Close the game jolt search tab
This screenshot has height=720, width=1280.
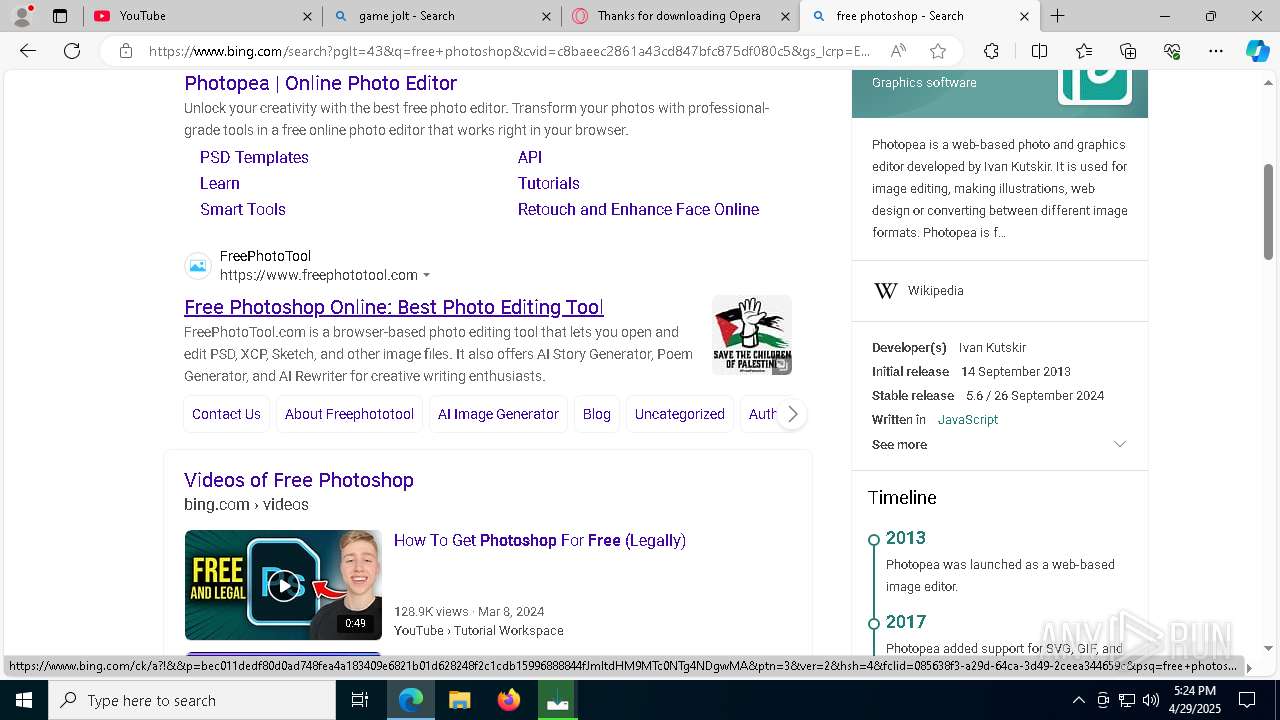pyautogui.click(x=546, y=16)
